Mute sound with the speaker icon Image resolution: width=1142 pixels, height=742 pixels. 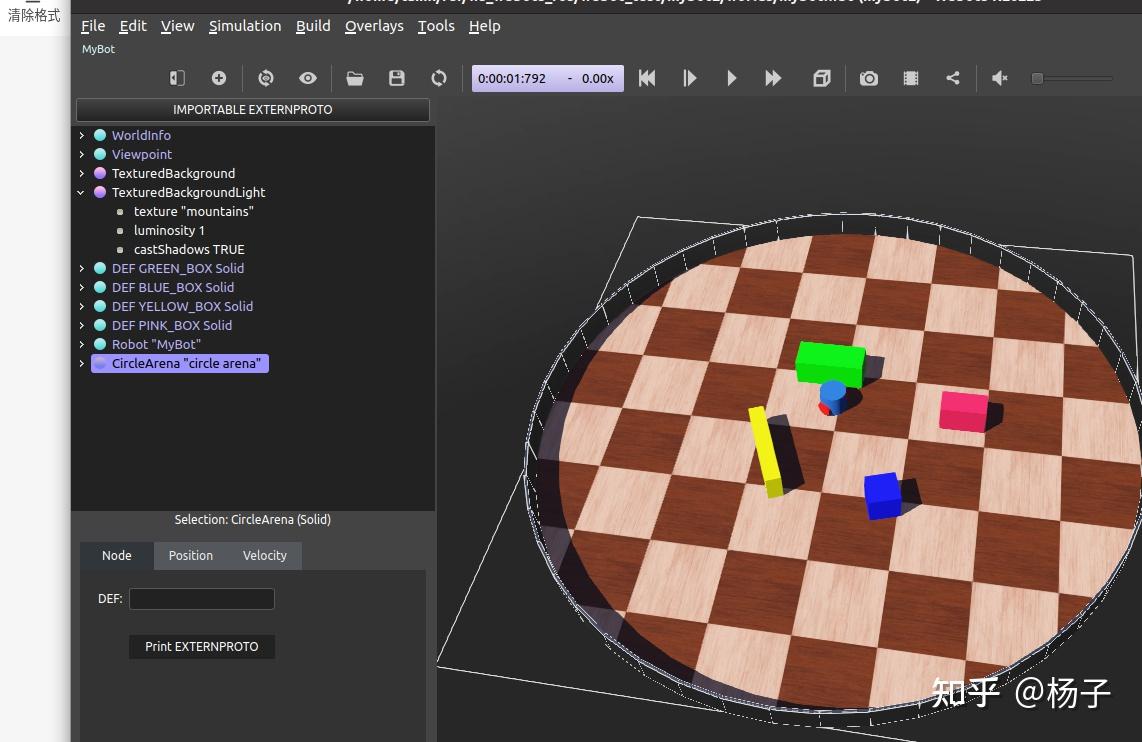[x=999, y=78]
